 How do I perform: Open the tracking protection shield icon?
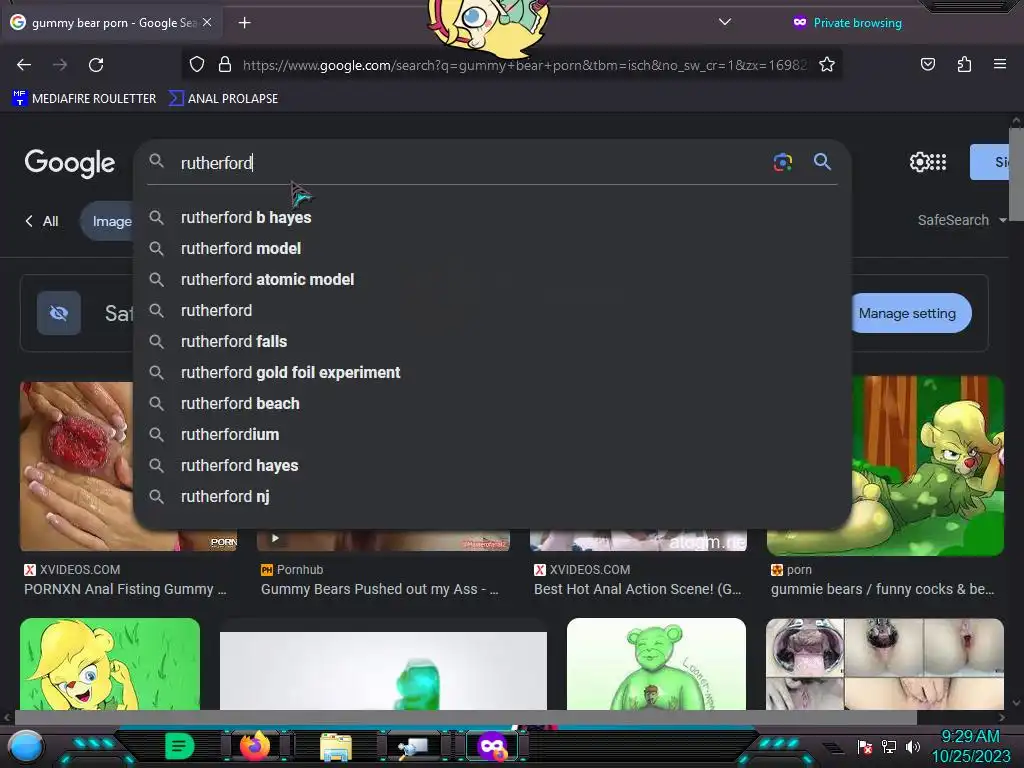click(197, 64)
